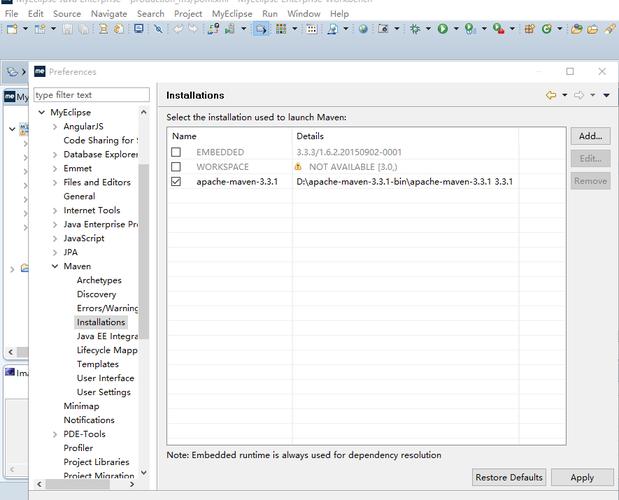Screen dimensions: 619x500
Task: Click the New file toolbar icon
Action: pos(12,29)
